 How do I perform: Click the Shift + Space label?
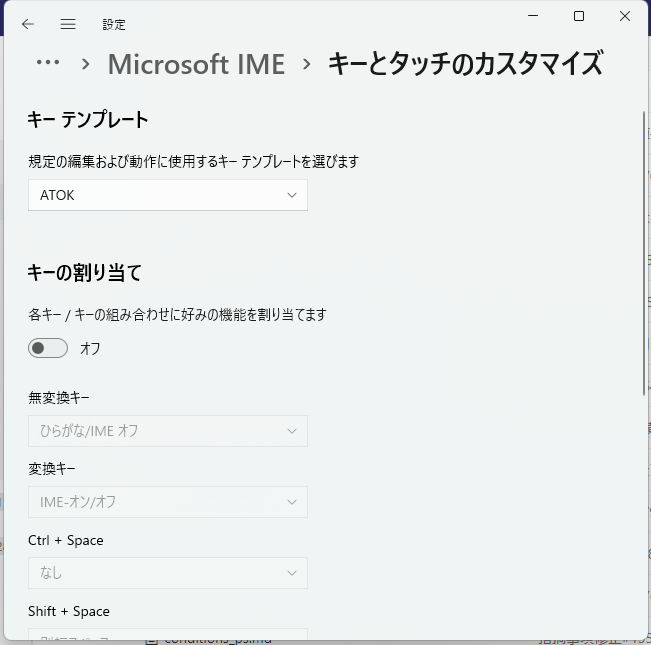69,611
